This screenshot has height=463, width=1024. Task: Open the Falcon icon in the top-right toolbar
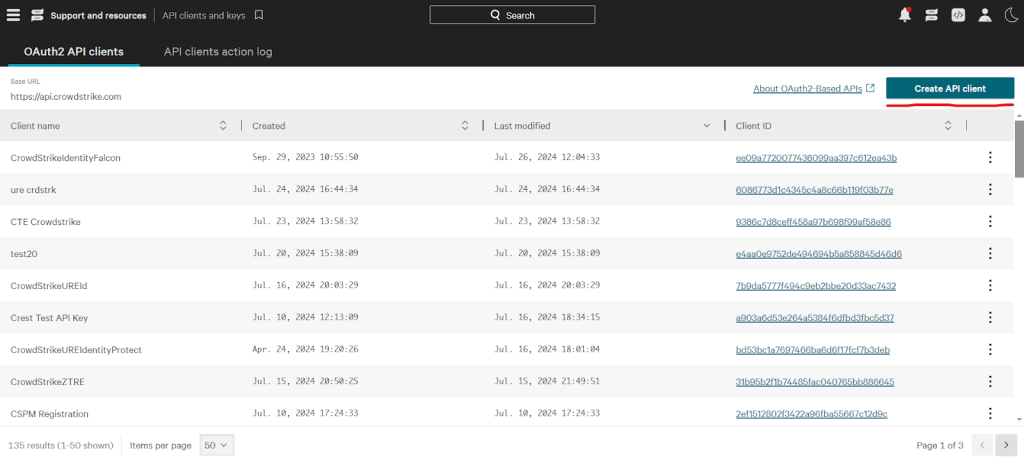coord(931,16)
